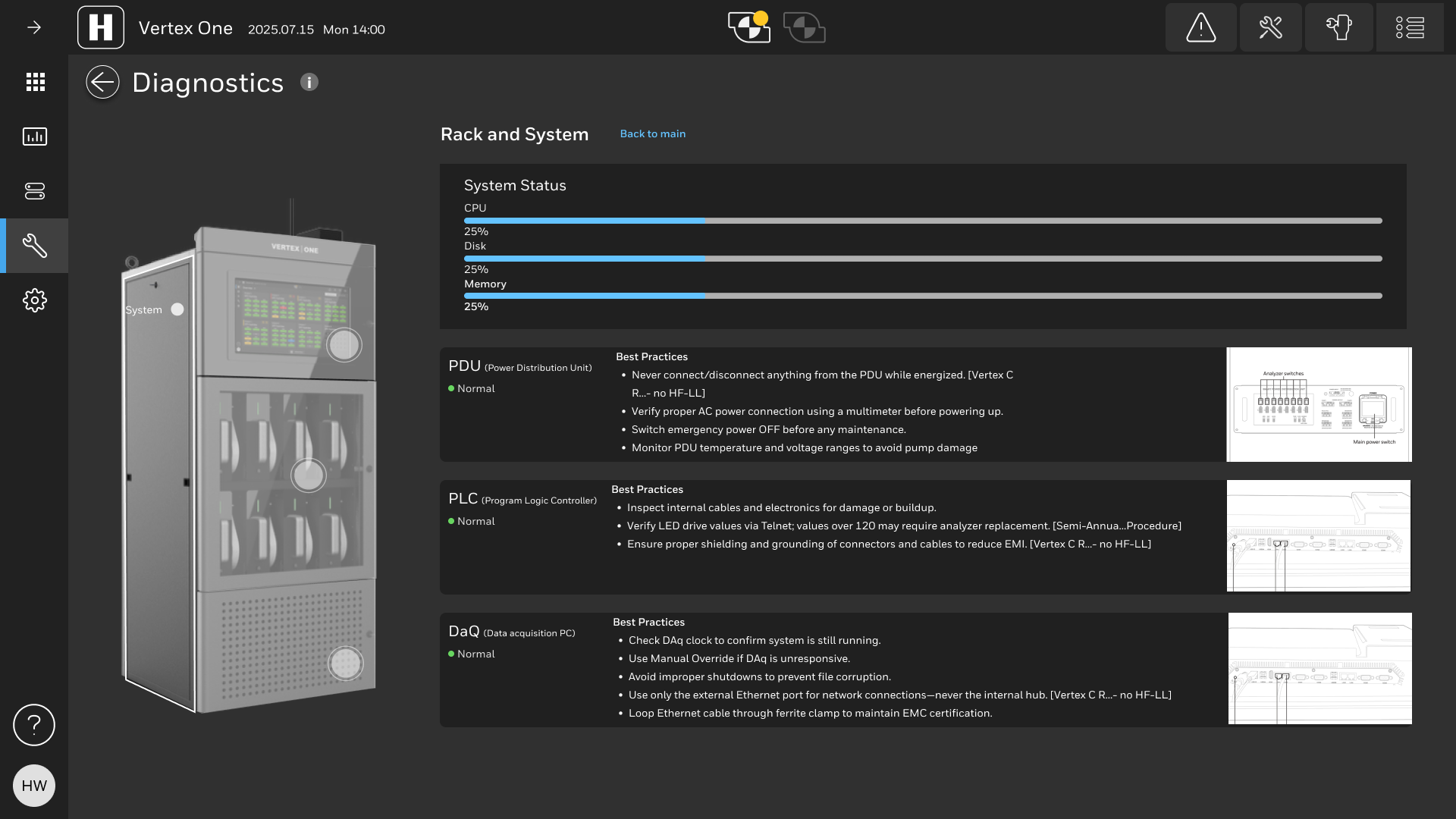1456x819 pixels.
Task: Open the HW user profile avatar
Action: point(34,786)
